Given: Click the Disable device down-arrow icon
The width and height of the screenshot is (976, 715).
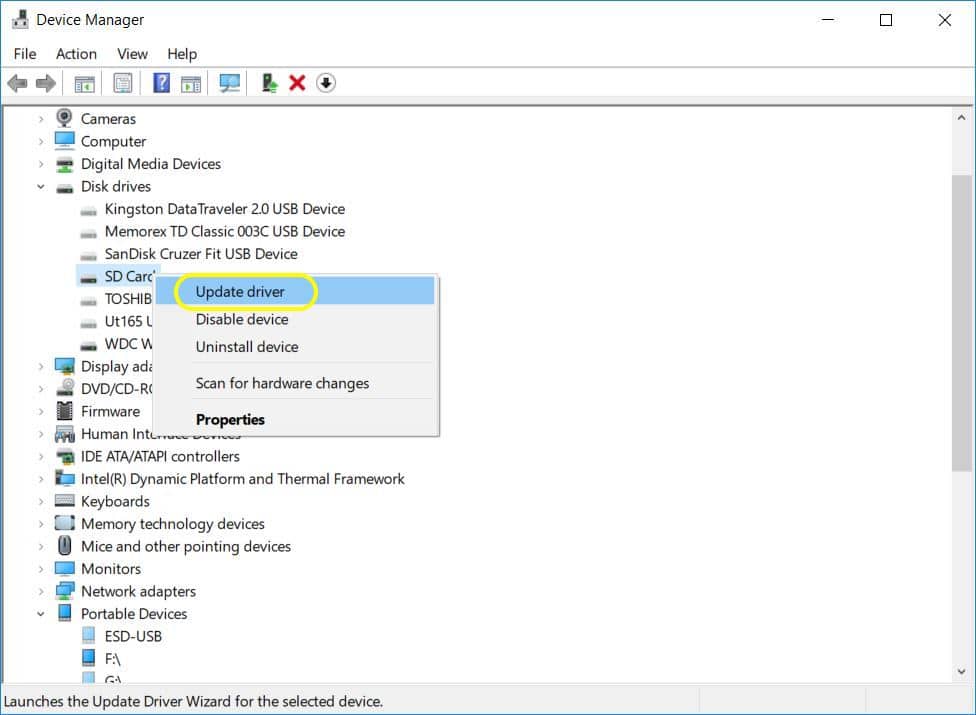Looking at the screenshot, I should (x=326, y=83).
